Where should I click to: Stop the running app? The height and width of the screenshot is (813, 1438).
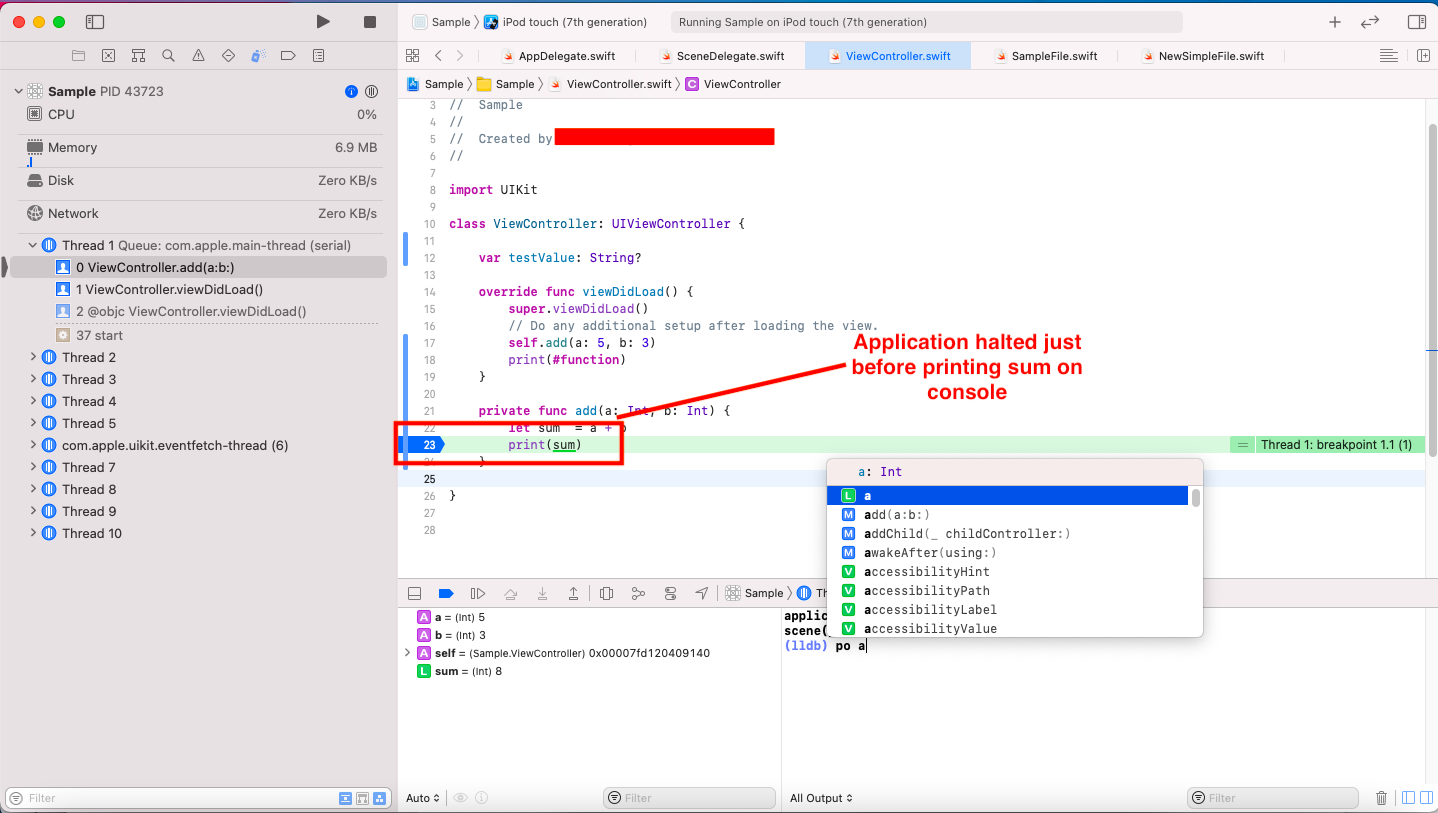click(x=370, y=22)
